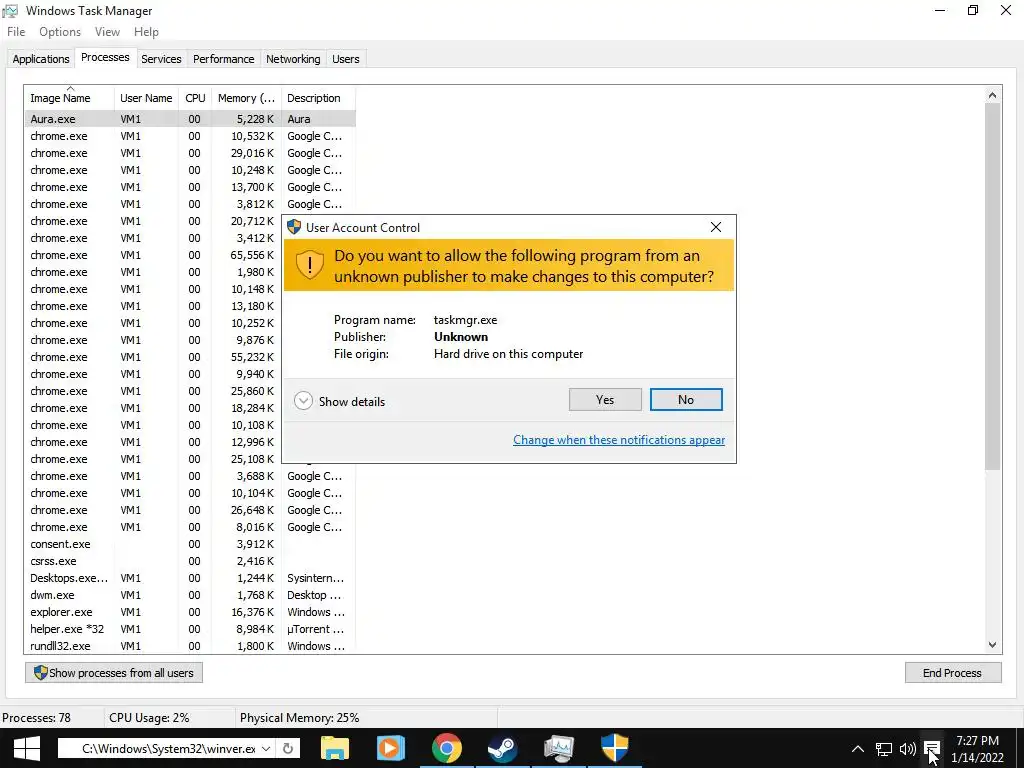Sort by Description column header
Viewport: 1024px width, 768px height.
319,98
